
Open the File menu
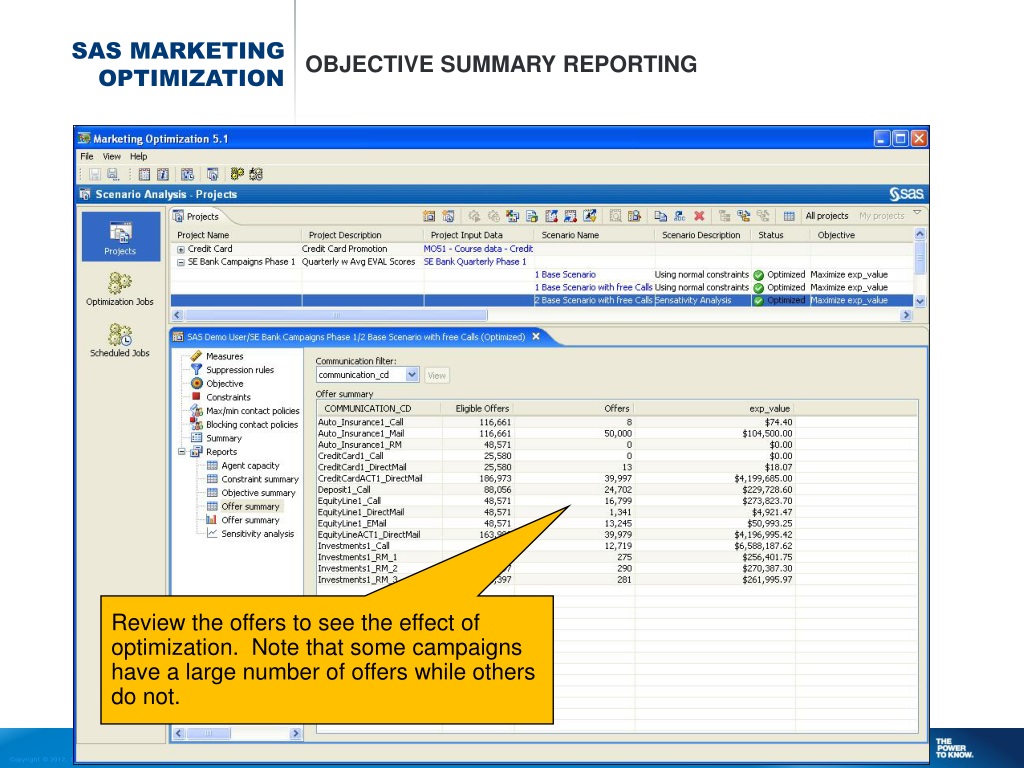(87, 157)
